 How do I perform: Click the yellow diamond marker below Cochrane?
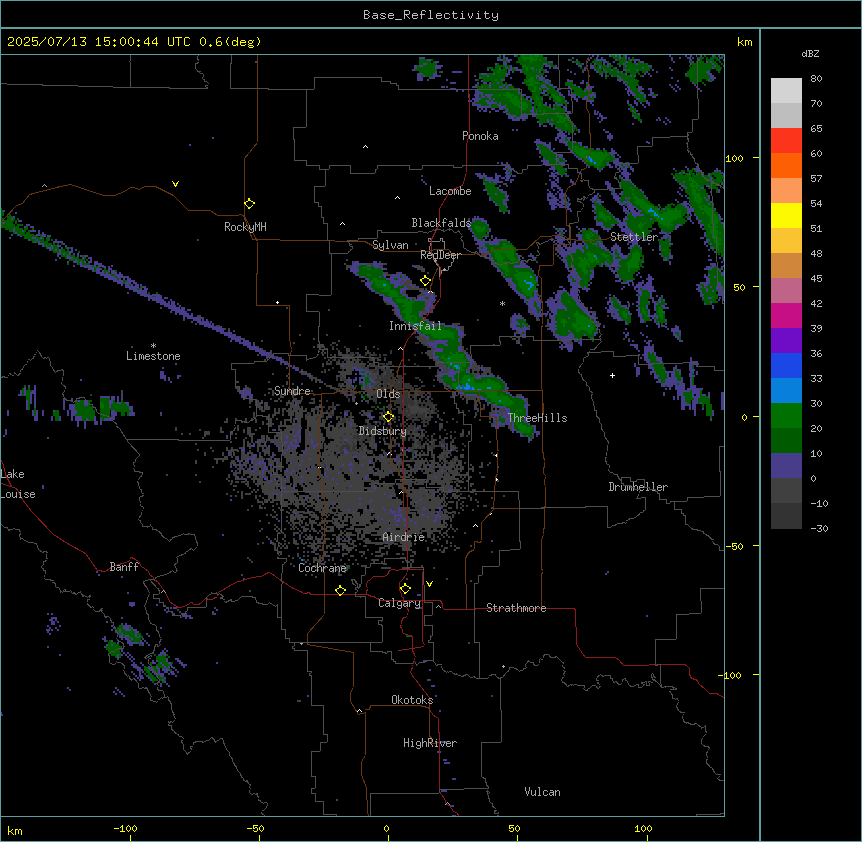[340, 590]
